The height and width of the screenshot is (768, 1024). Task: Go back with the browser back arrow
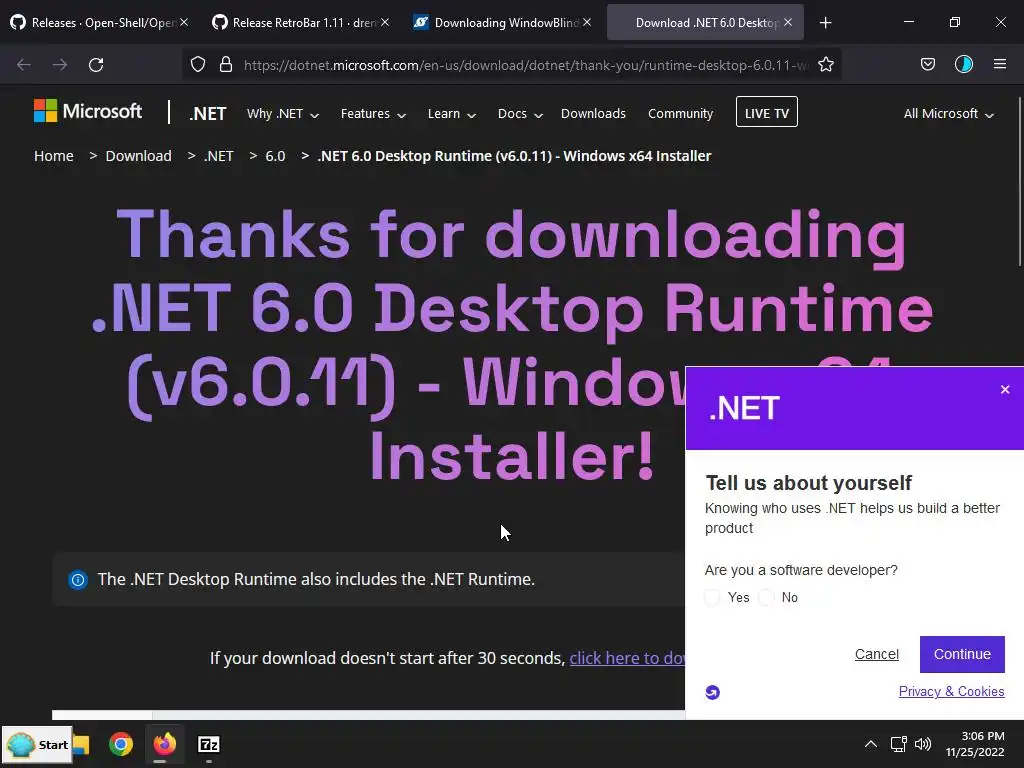[24, 65]
